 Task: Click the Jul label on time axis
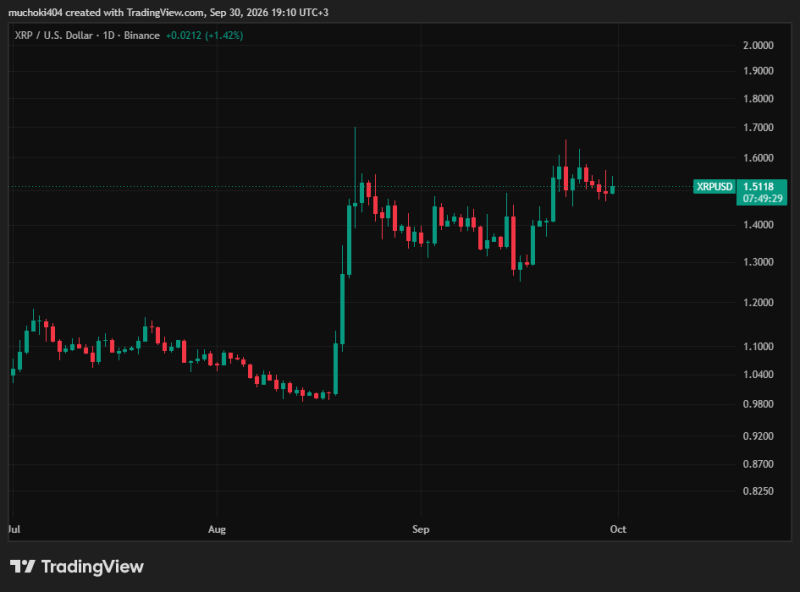pyautogui.click(x=14, y=530)
